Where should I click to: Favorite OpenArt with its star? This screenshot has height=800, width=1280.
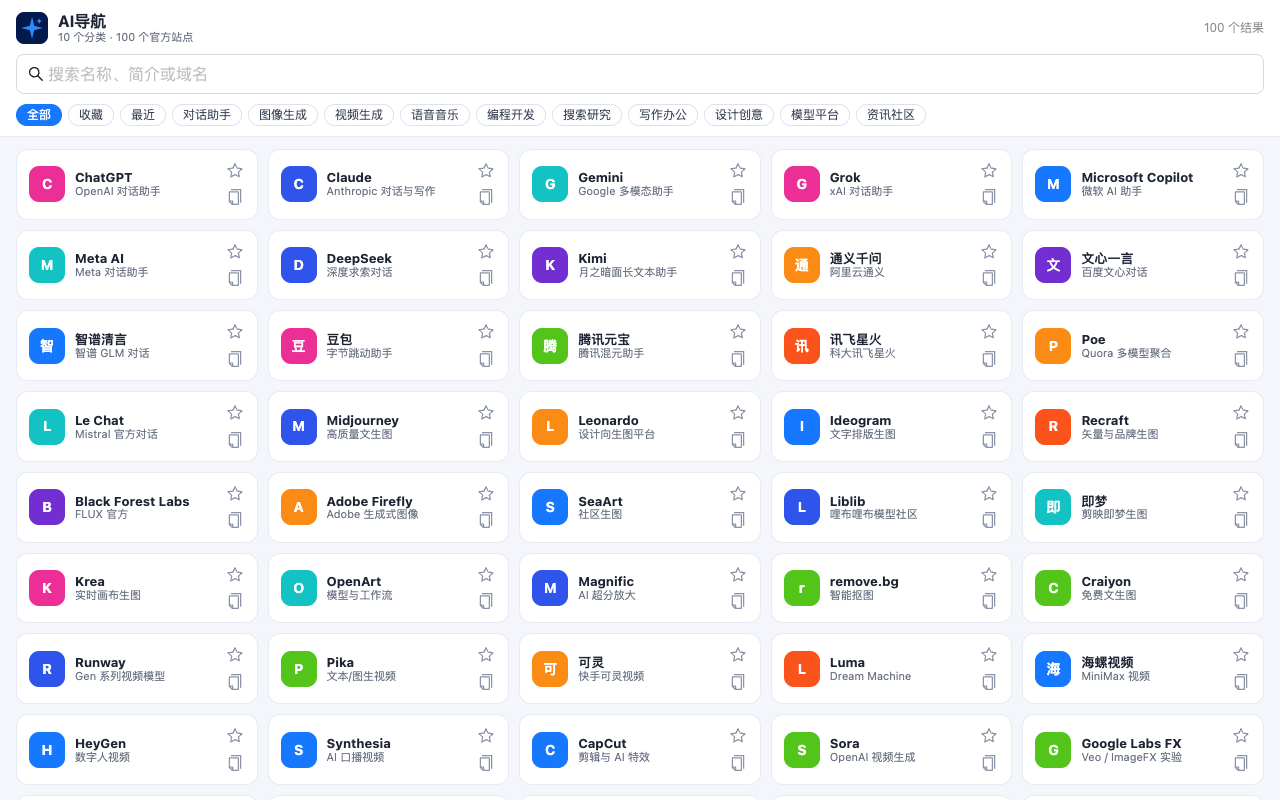click(486, 575)
